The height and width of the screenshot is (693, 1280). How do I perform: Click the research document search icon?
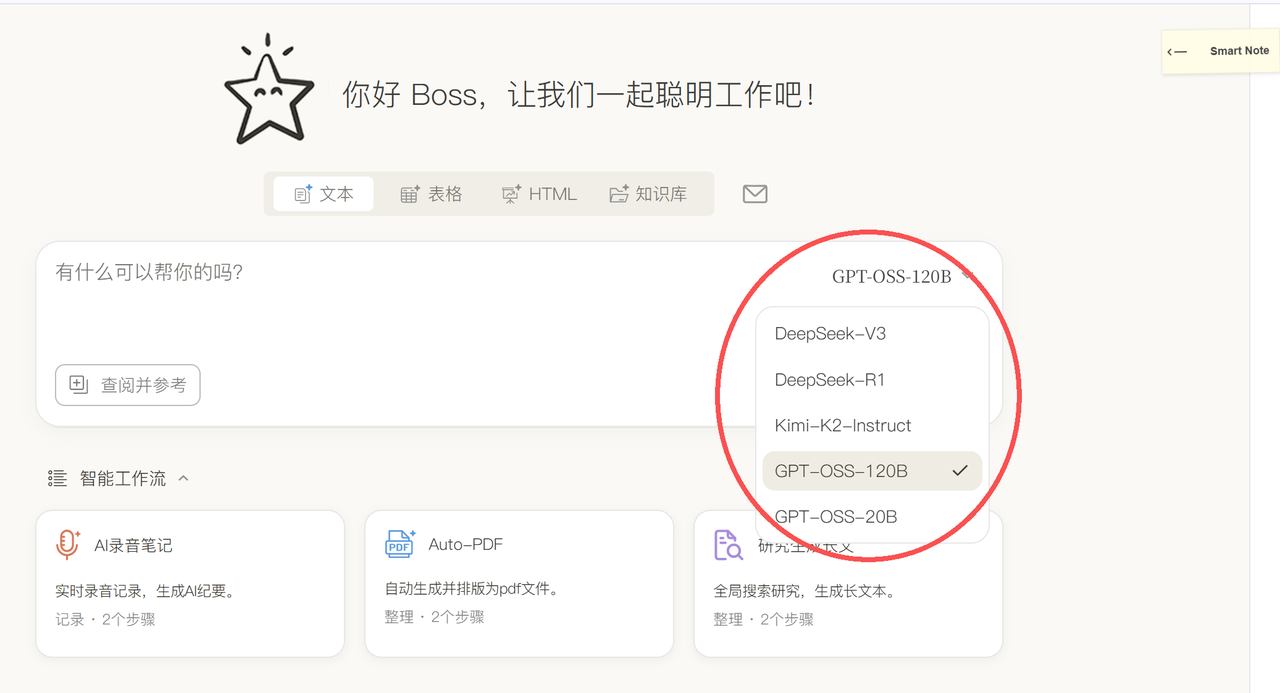click(728, 545)
